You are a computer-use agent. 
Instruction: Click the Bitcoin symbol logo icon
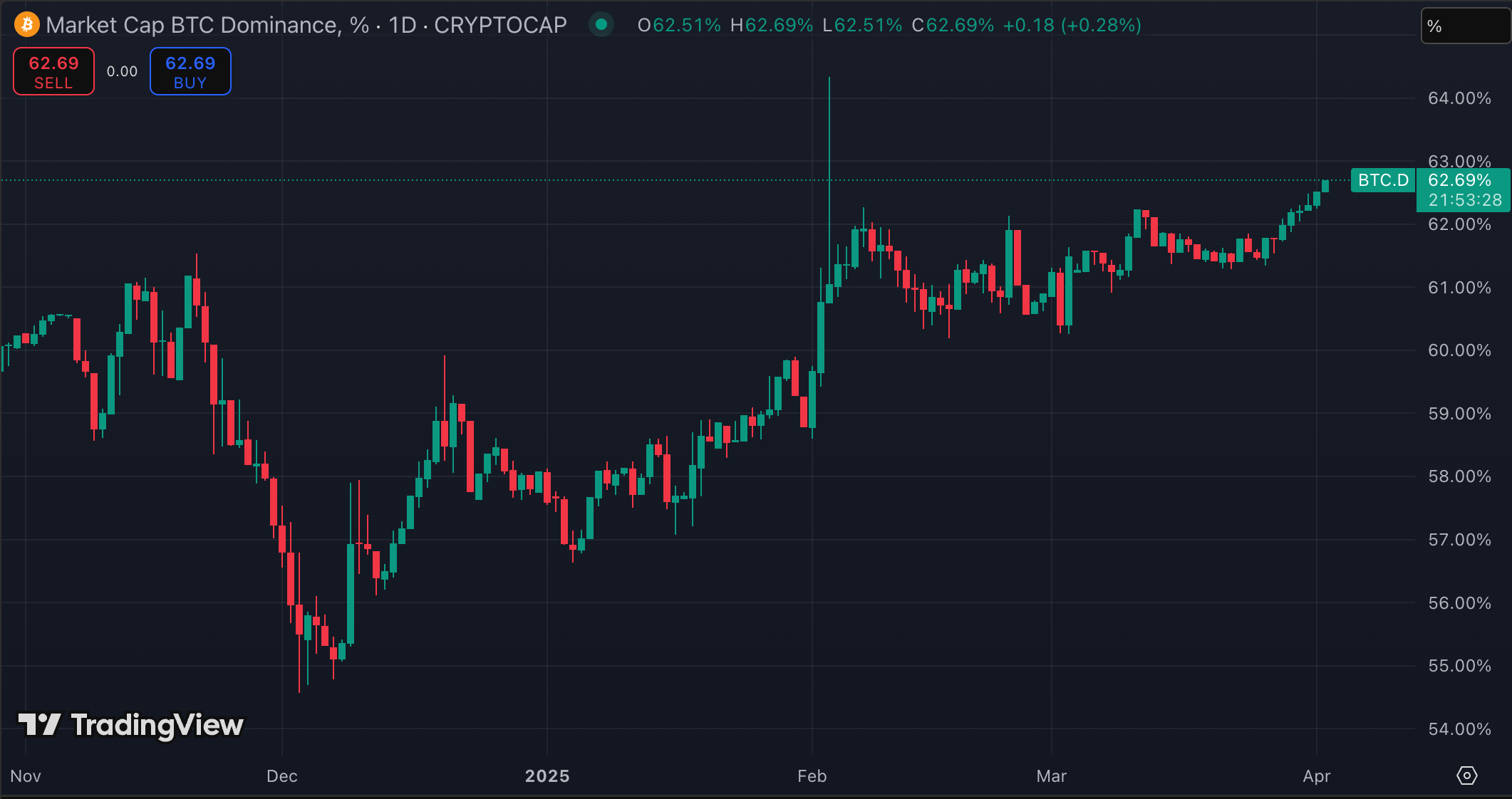tap(27, 25)
